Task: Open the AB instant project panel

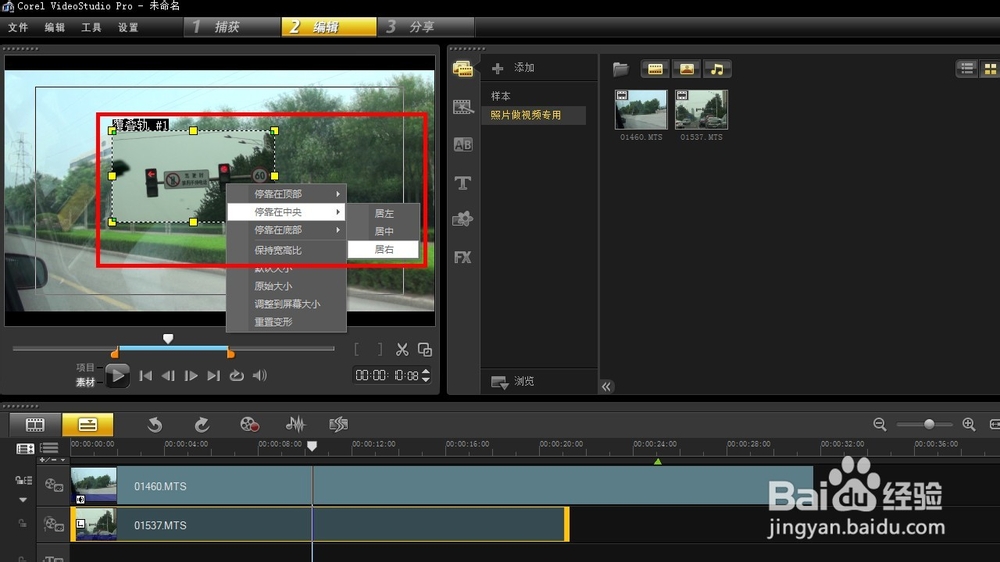Action: pyautogui.click(x=462, y=145)
